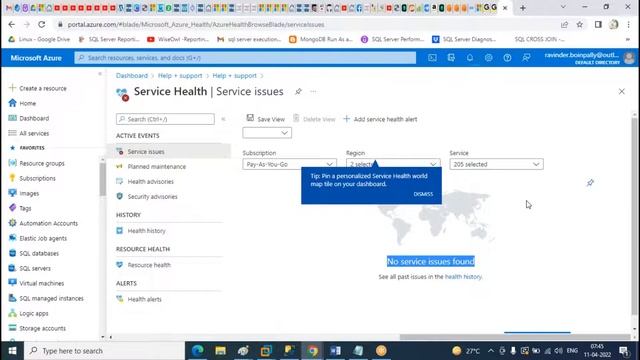Image resolution: width=640 pixels, height=360 pixels.
Task: Expand the Subscription Pay-As-You-Go dropdown
Action: pos(289,164)
